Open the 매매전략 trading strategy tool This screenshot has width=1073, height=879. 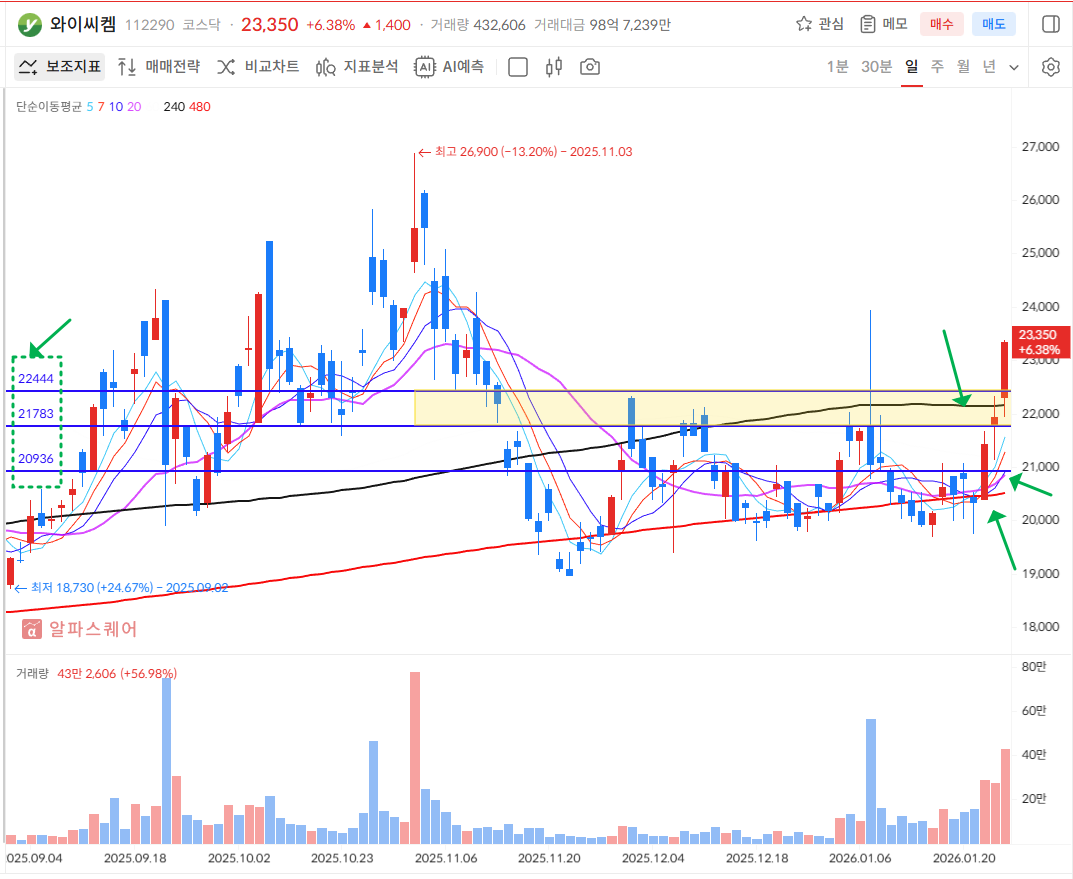click(x=159, y=67)
